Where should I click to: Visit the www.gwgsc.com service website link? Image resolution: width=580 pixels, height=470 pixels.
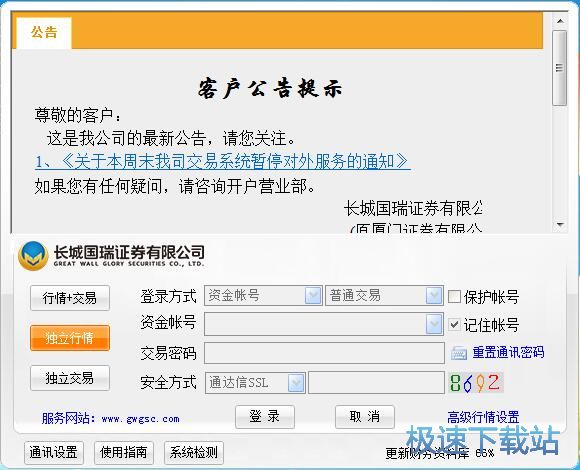pos(141,419)
